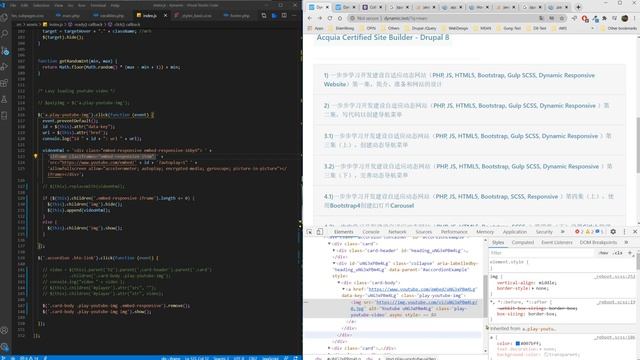640x360 pixels.
Task: Close the index.js editor tab
Action: pos(165,16)
